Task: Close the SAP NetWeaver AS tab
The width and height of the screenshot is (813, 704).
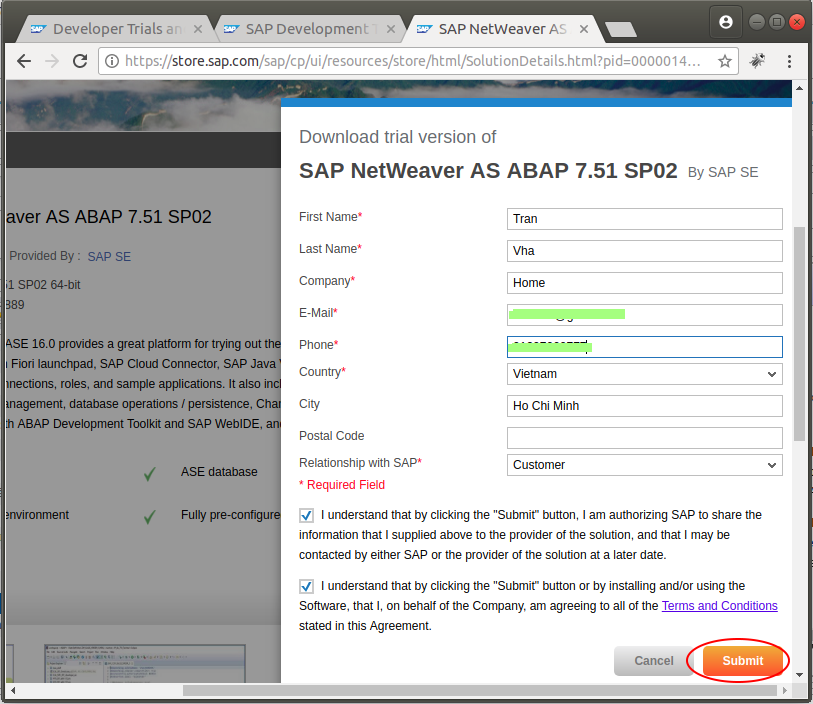Action: (x=584, y=29)
